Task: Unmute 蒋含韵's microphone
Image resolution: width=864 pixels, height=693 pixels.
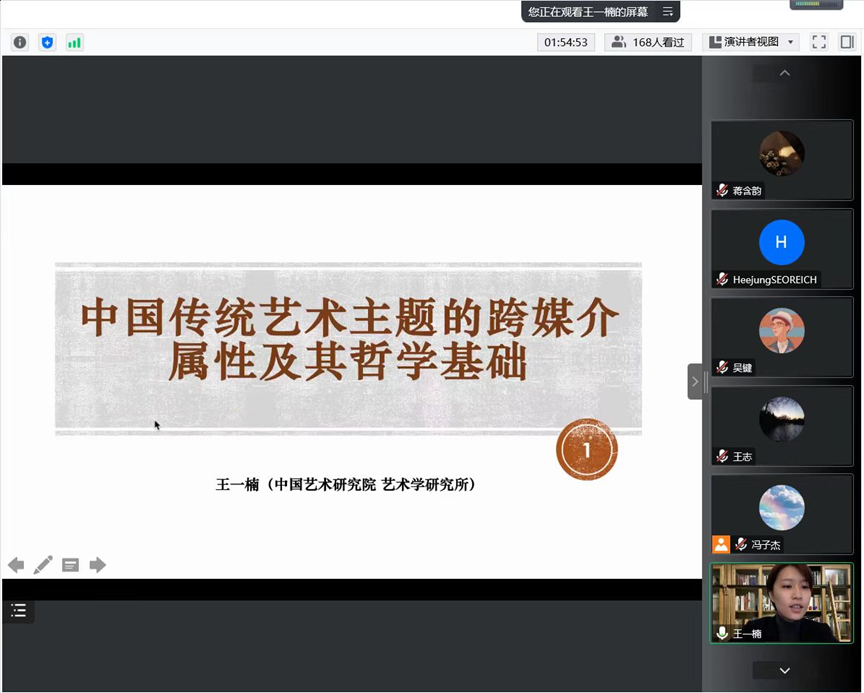Action: (x=722, y=191)
